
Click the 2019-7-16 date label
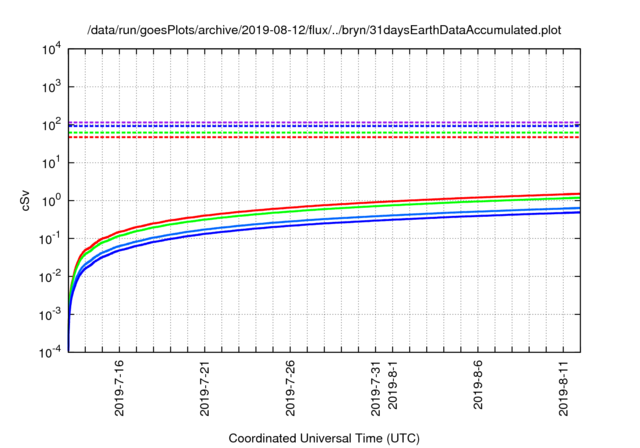click(x=119, y=388)
